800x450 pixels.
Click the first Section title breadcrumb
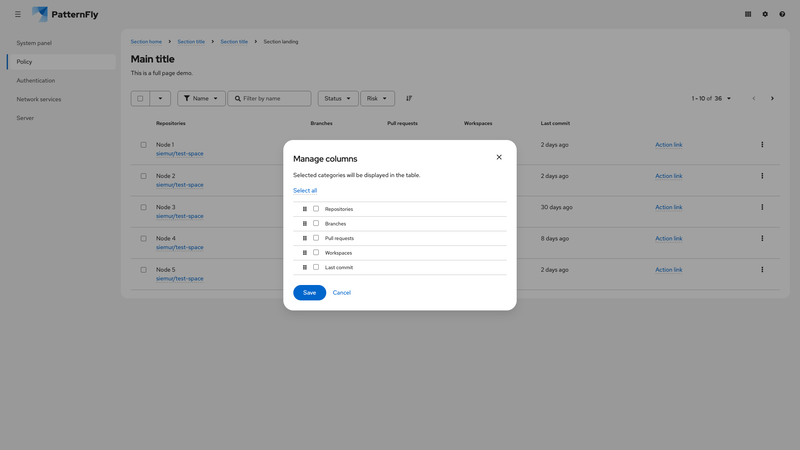pyautogui.click(x=191, y=42)
